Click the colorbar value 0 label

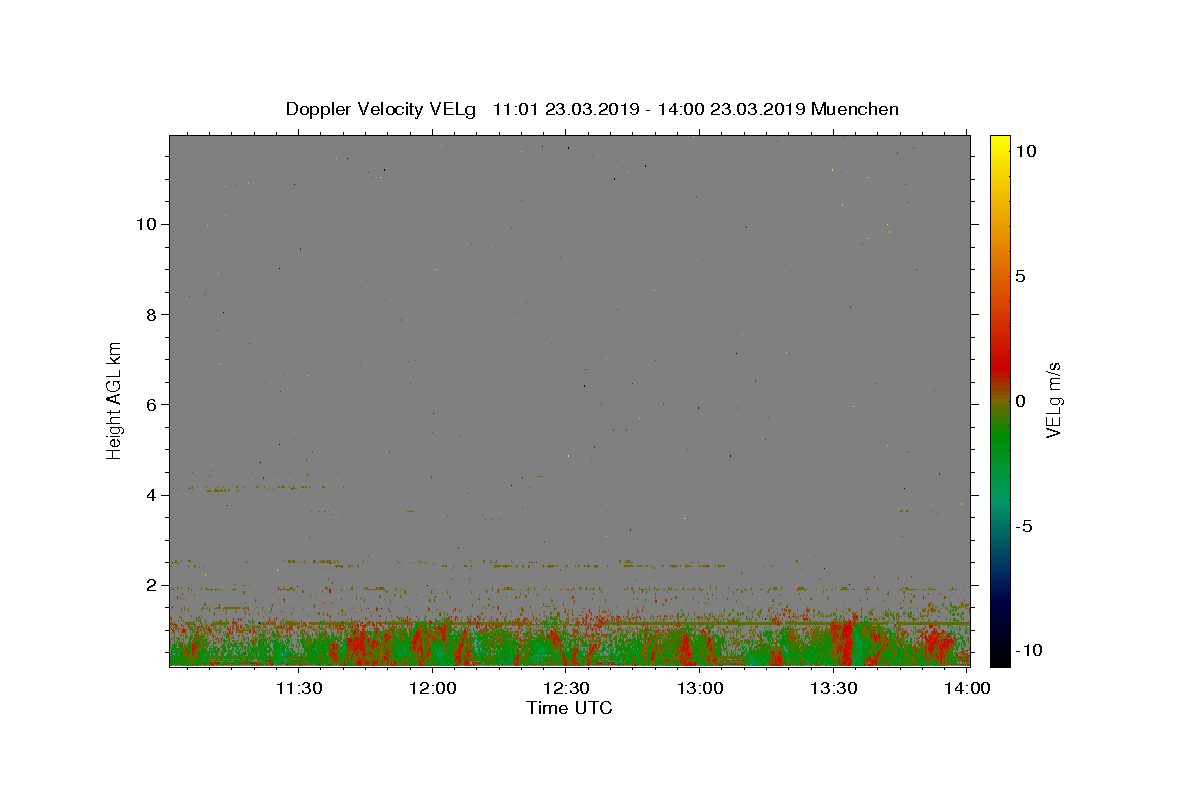(1020, 401)
